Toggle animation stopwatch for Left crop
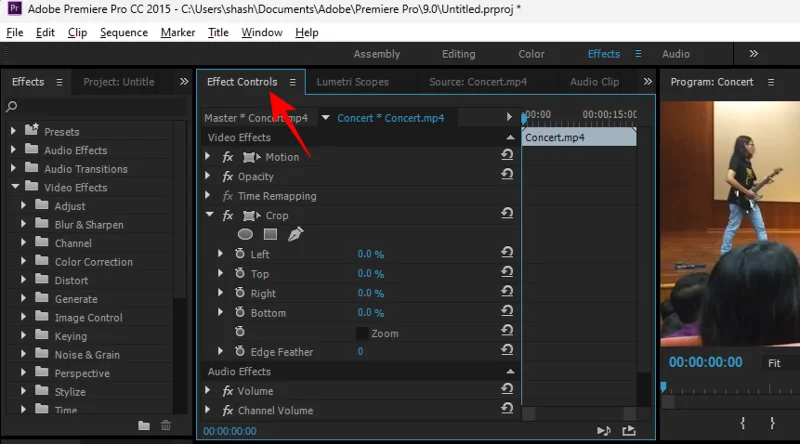 (x=240, y=254)
